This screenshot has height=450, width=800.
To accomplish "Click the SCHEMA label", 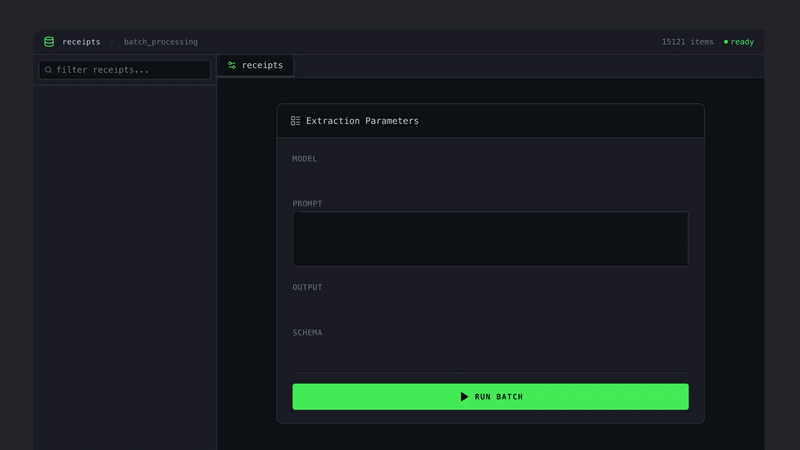I will (307, 333).
